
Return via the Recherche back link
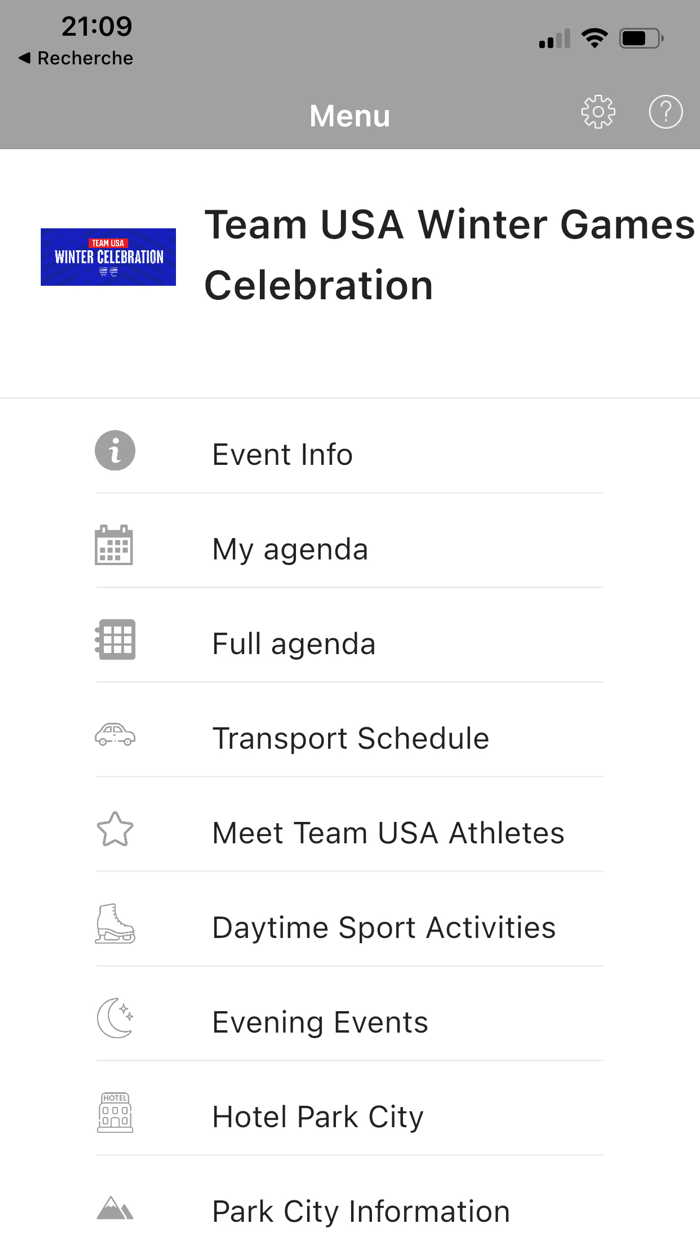point(74,58)
